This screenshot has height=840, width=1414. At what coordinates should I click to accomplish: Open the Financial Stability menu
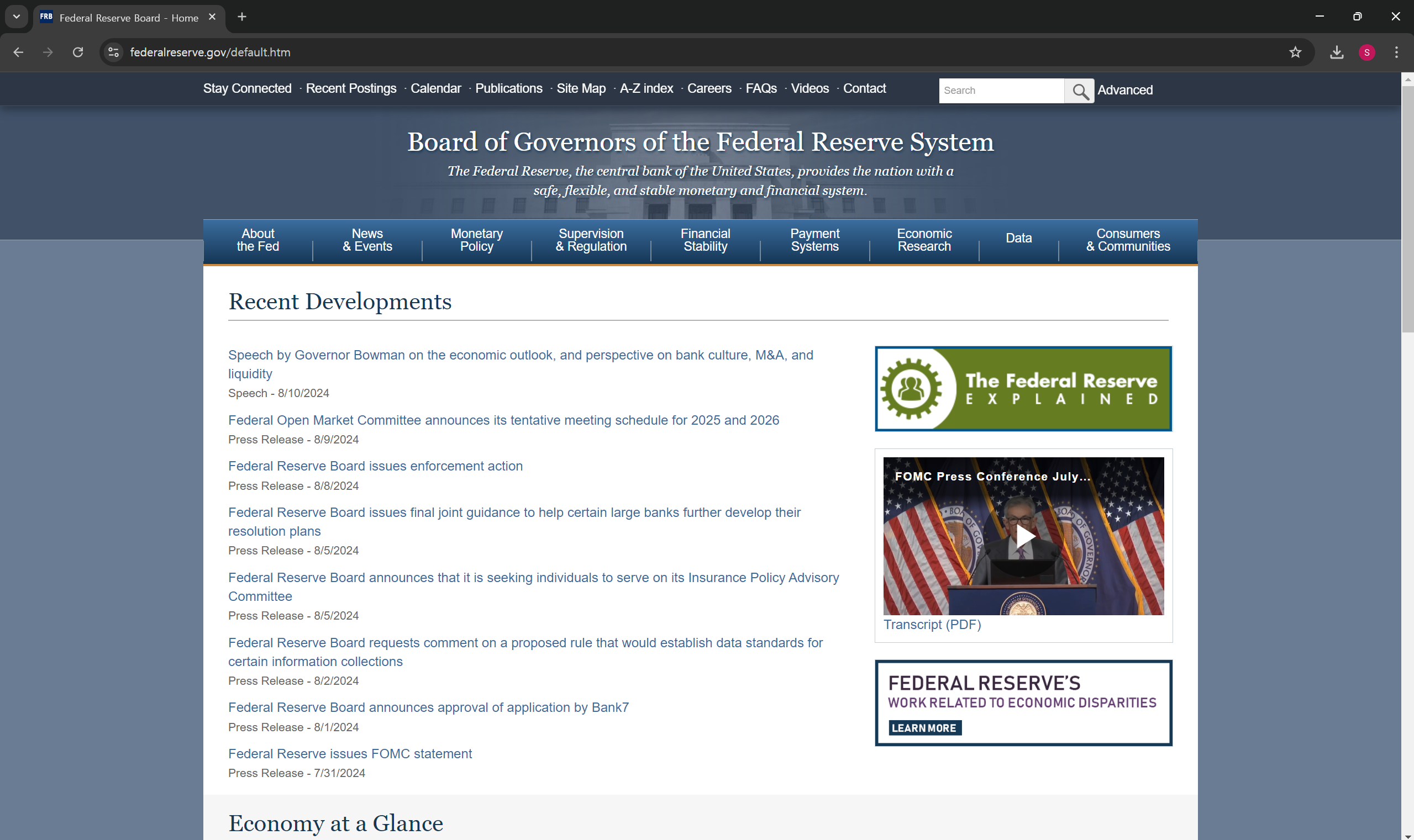coord(705,241)
